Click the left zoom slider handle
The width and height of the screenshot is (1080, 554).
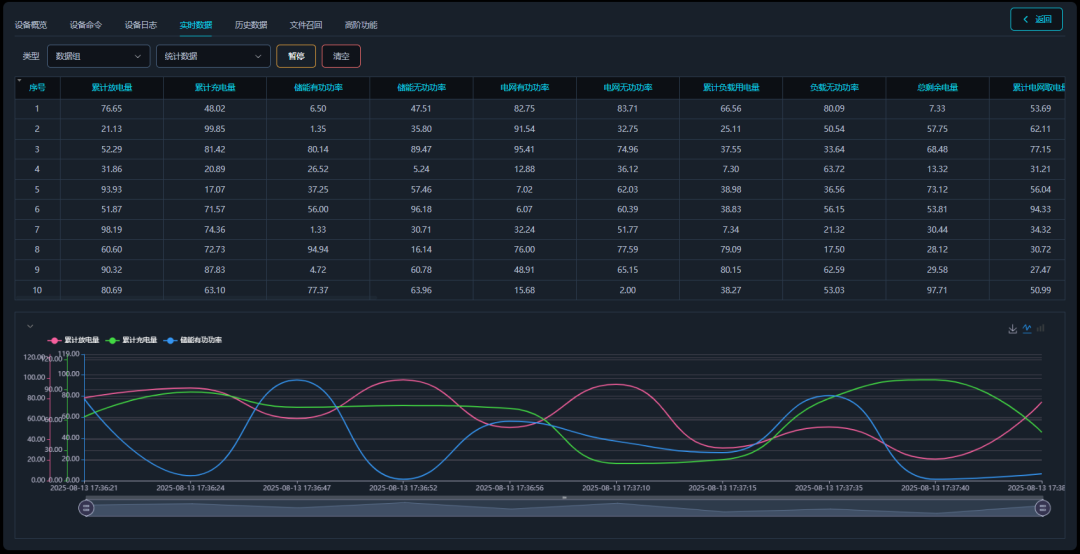point(87,508)
